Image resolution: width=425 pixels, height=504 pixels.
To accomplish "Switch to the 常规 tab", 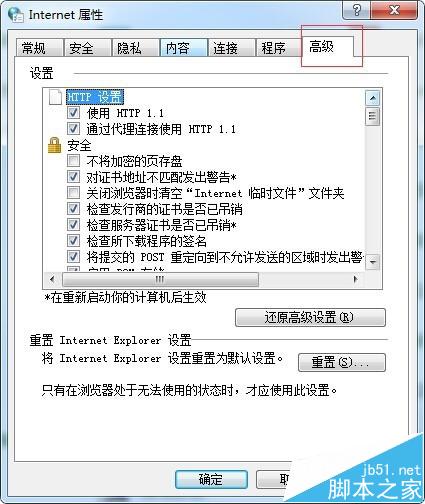I will coord(40,48).
